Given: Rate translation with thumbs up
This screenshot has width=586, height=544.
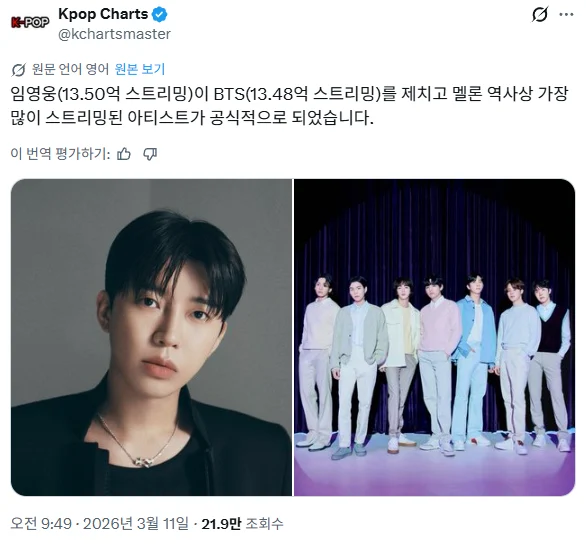Looking at the screenshot, I should coord(124,154).
